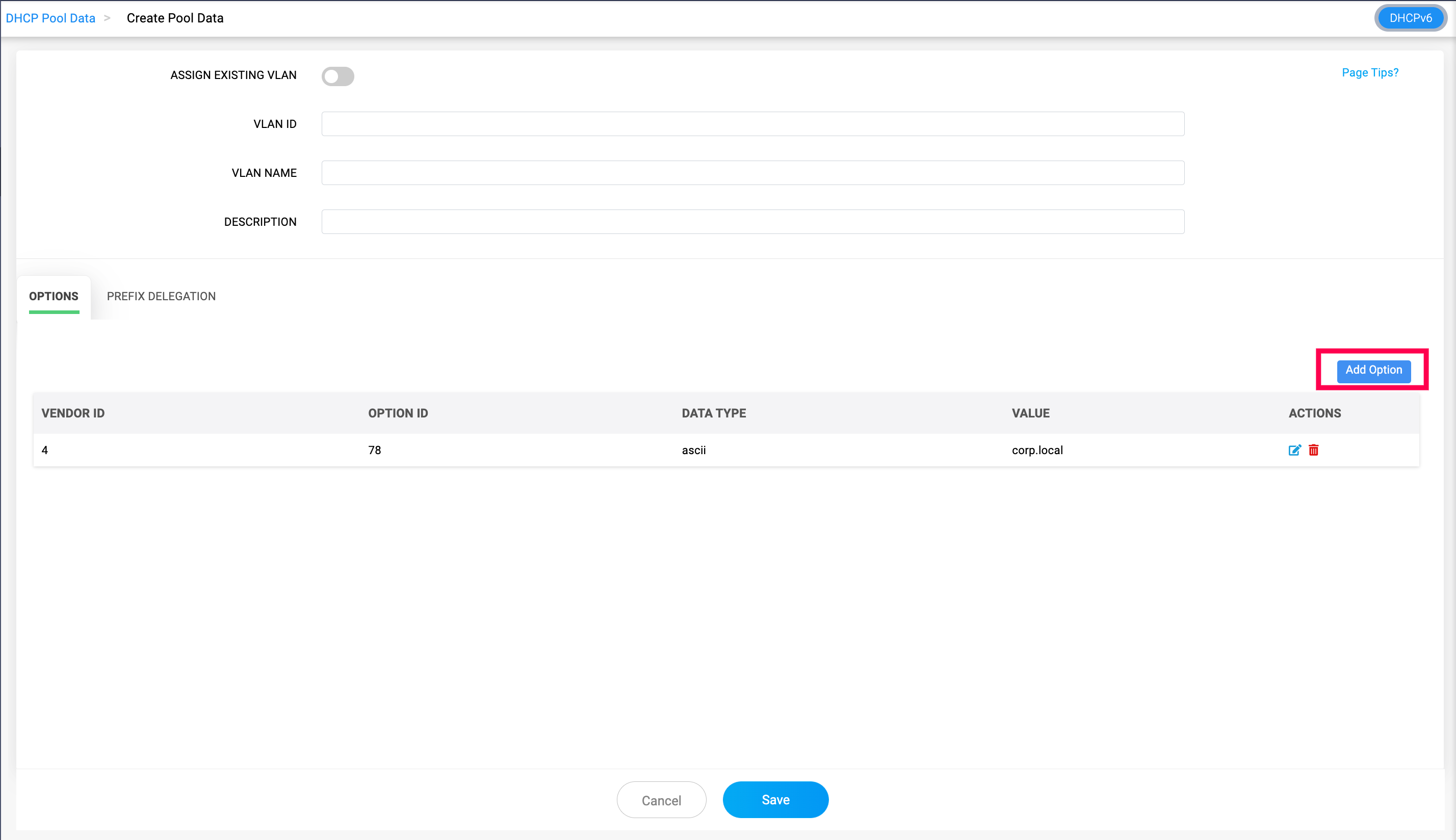Edit the corp.local option row
The height and width of the screenshot is (840, 1456).
1294,450
